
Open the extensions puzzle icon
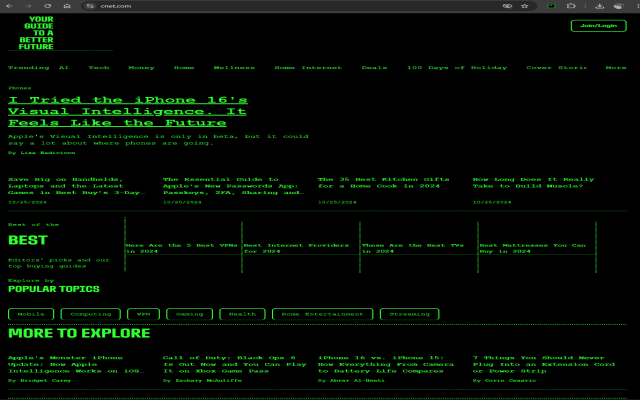coord(571,6)
